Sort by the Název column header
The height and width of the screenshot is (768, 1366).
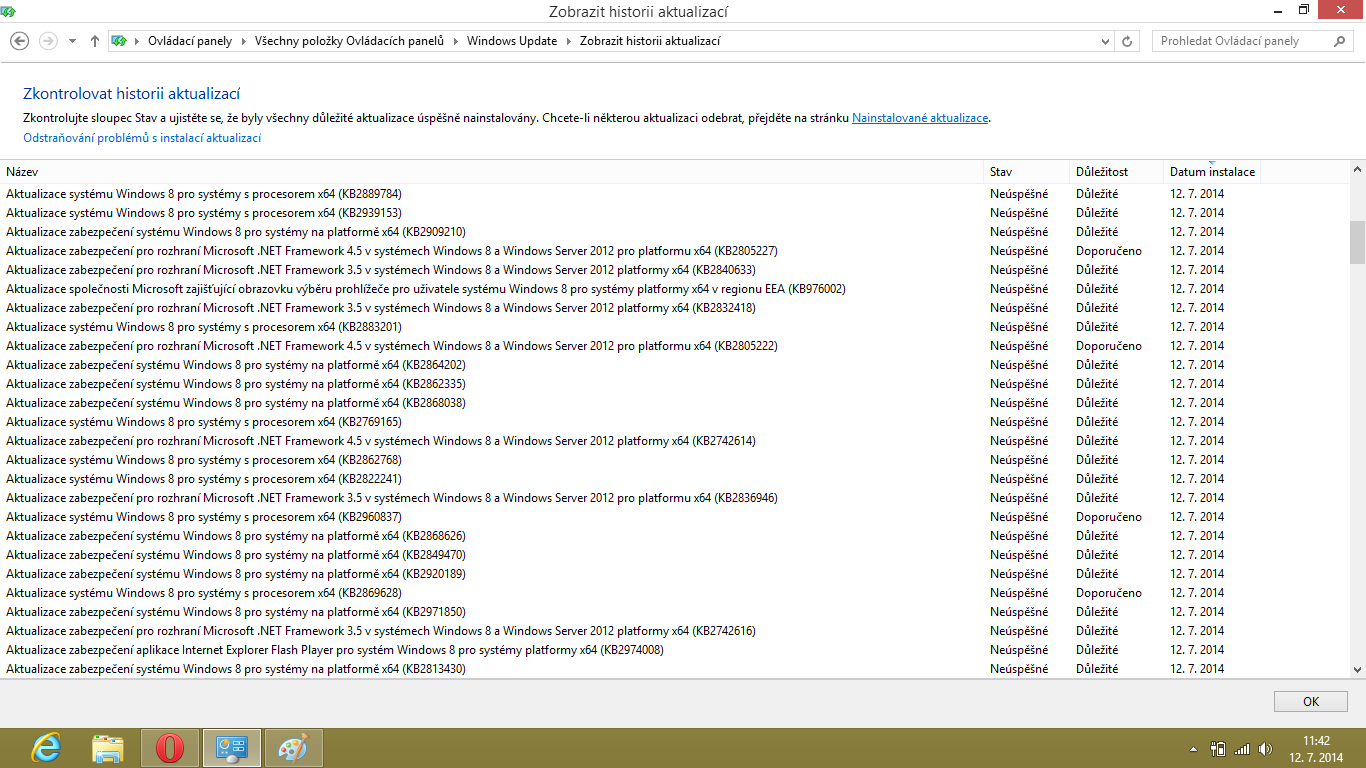(492, 172)
